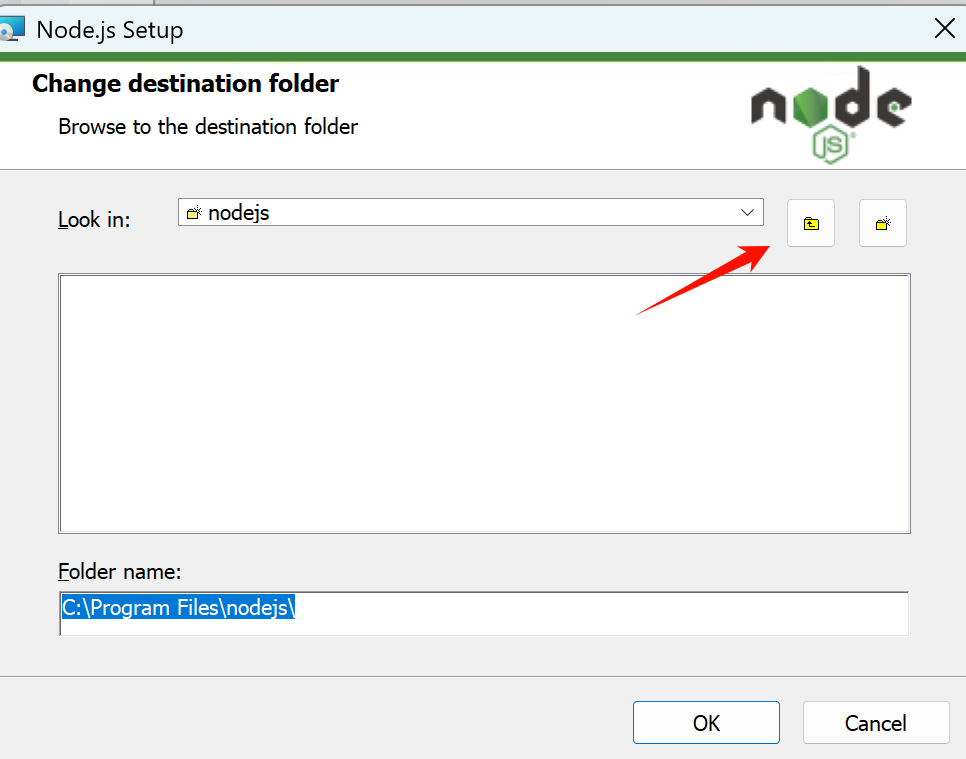The image size is (966, 759).
Task: Click the Node.js Setup installer icon
Action: point(11,29)
